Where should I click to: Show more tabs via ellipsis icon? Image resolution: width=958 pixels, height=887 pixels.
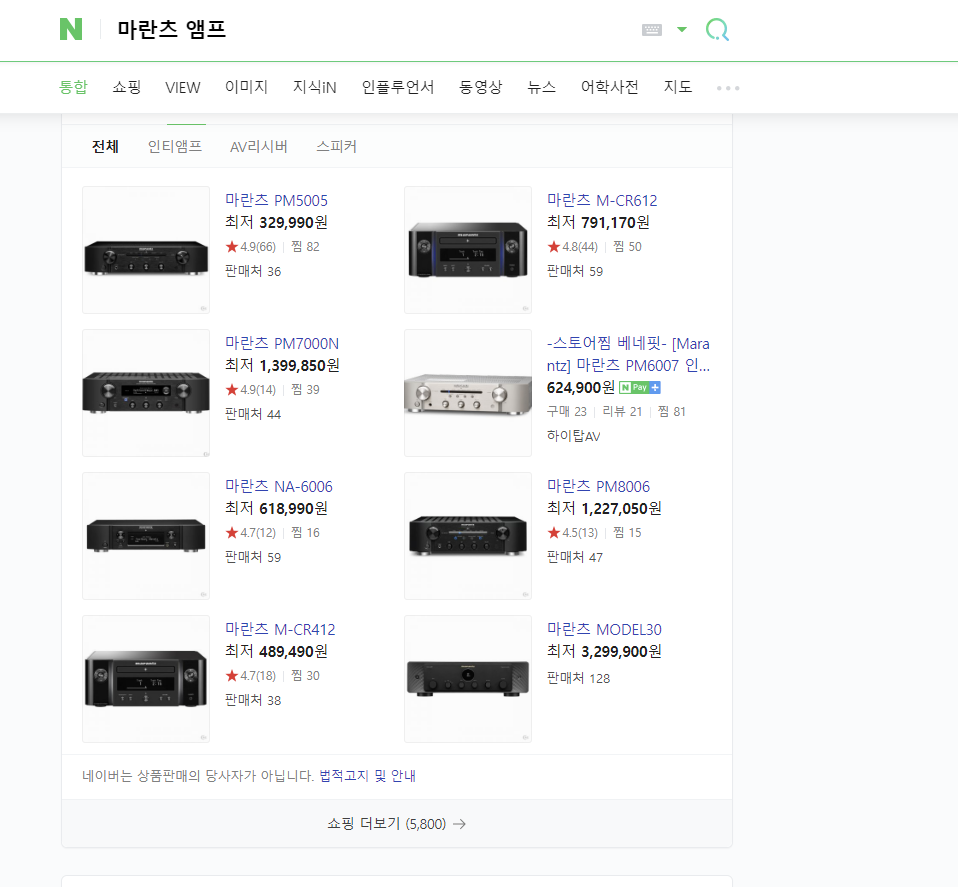point(728,88)
